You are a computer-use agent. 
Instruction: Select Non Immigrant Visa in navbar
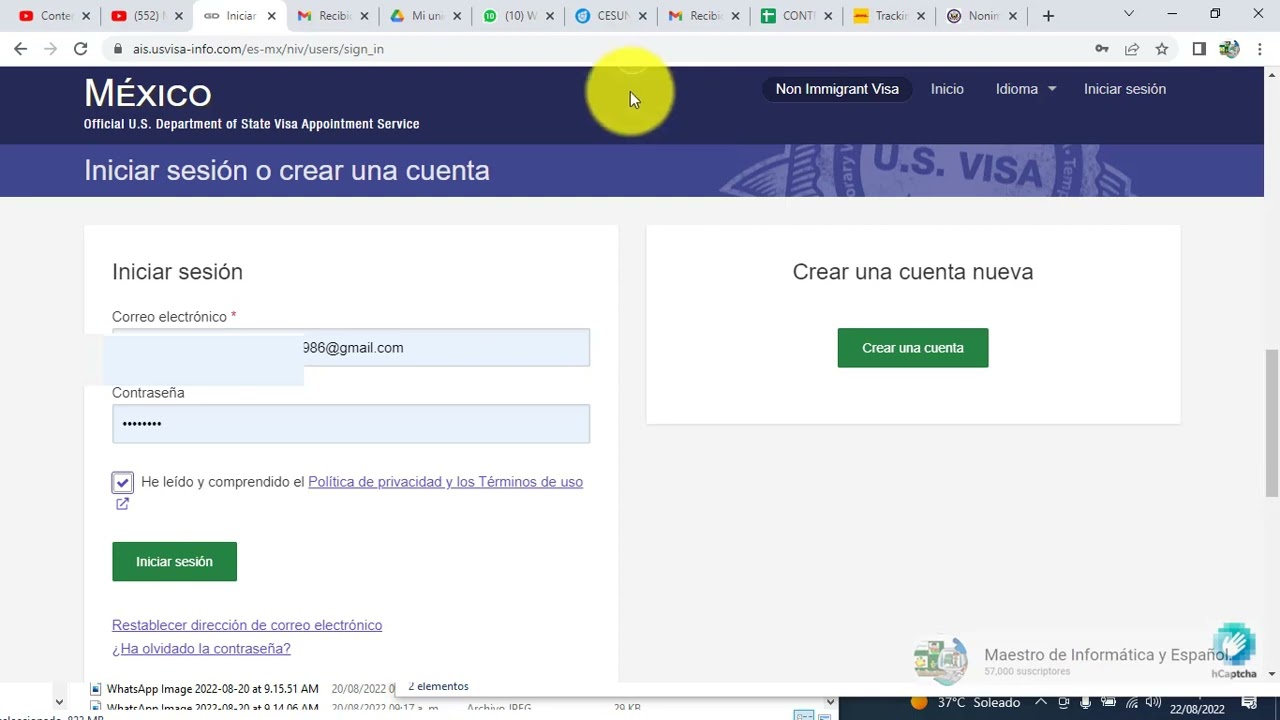(837, 89)
